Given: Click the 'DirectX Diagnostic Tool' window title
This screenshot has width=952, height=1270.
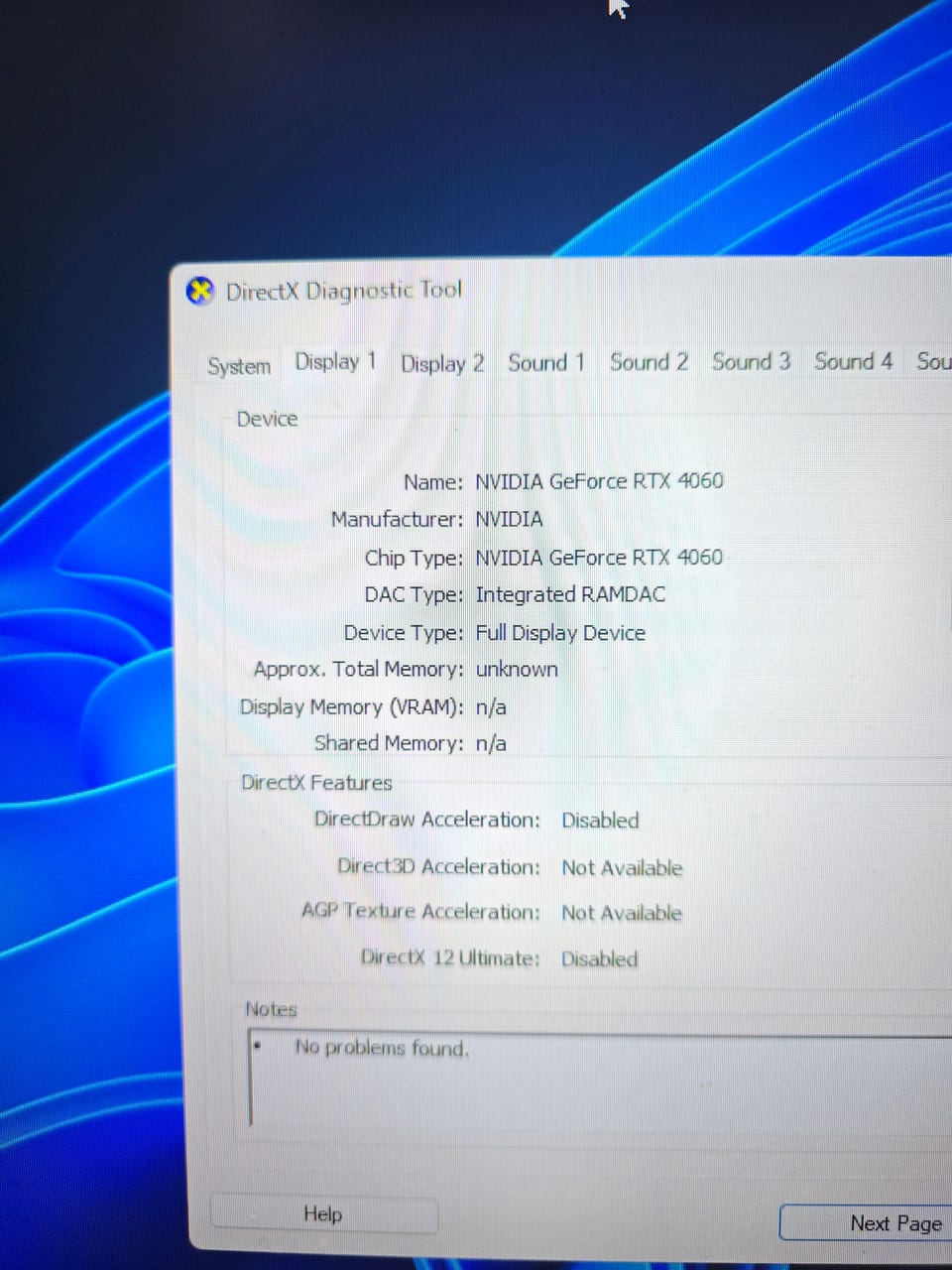Looking at the screenshot, I should click(x=344, y=291).
